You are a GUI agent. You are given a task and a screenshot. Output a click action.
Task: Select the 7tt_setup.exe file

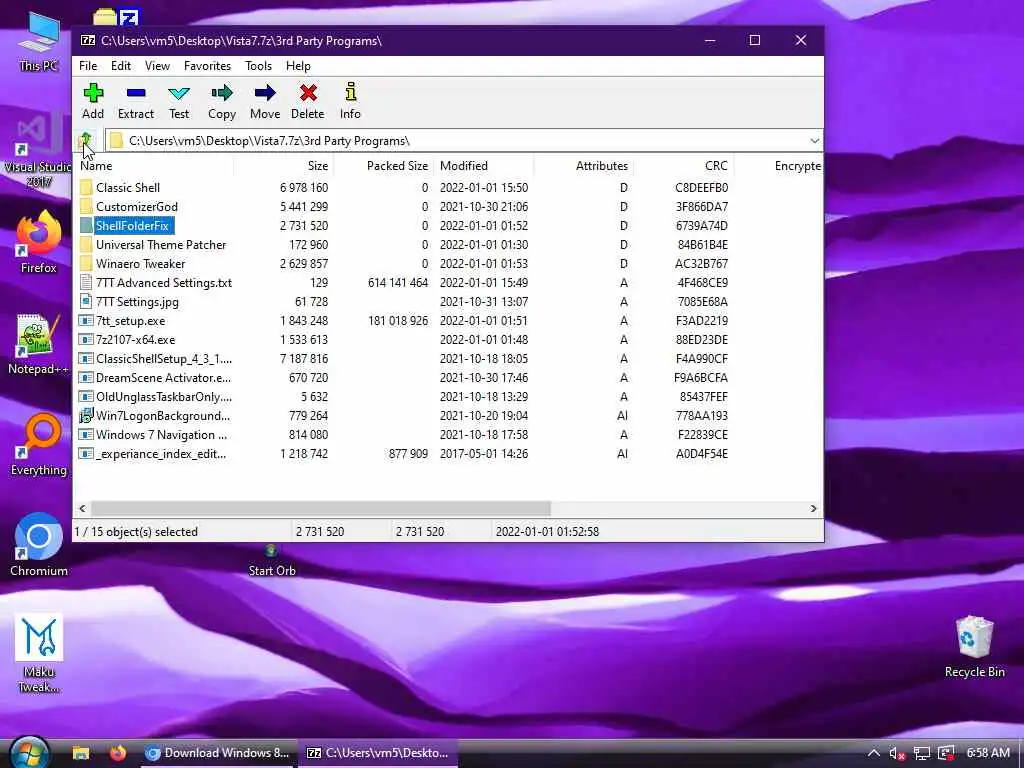click(131, 321)
